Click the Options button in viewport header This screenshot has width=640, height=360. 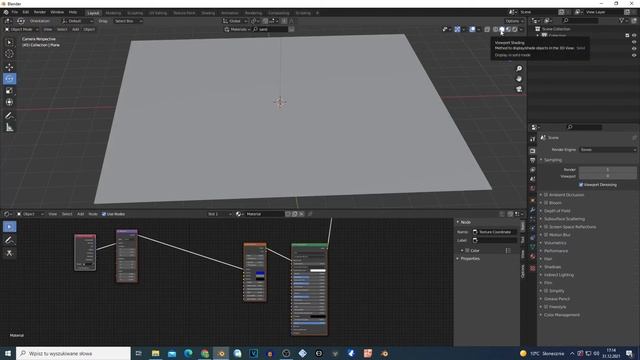[x=513, y=21]
